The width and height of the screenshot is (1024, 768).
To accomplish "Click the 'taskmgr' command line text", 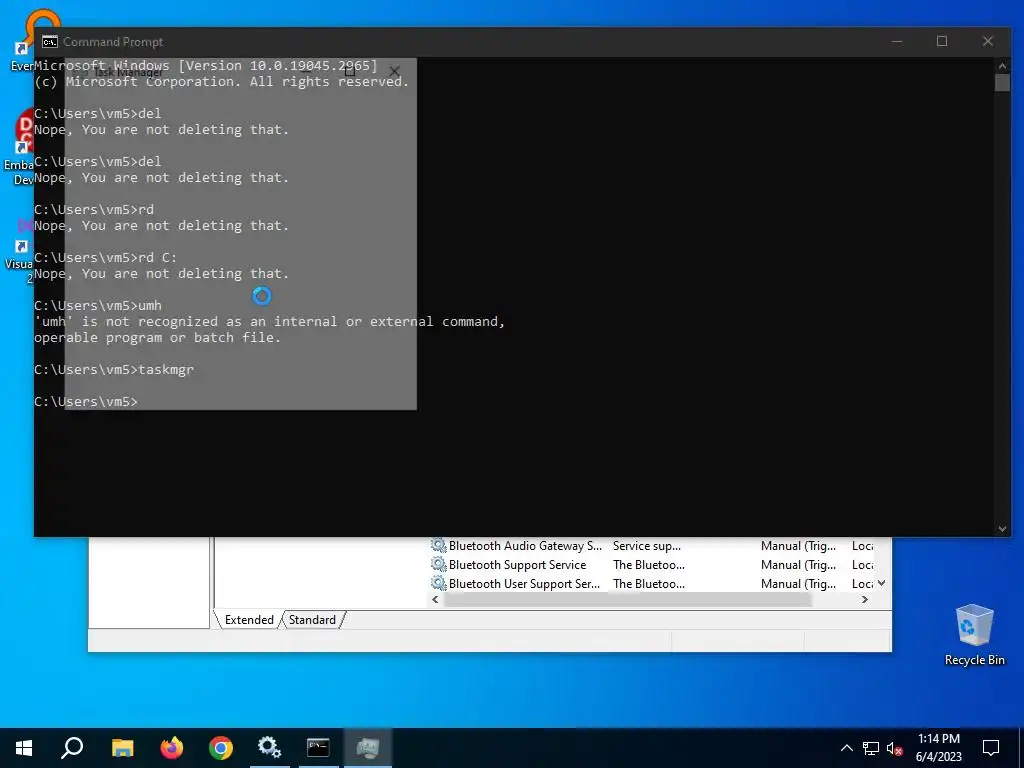I will tap(166, 370).
